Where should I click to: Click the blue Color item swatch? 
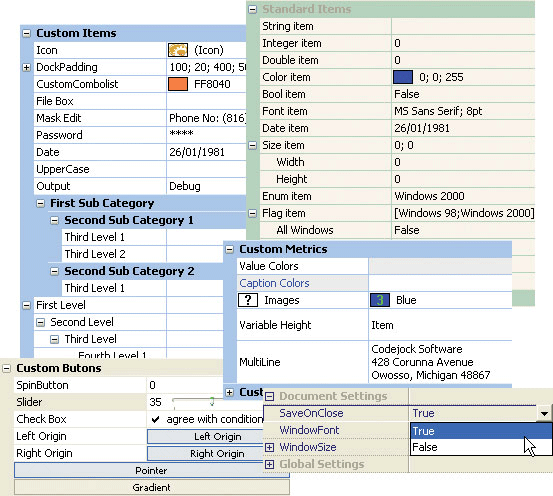coord(403,77)
